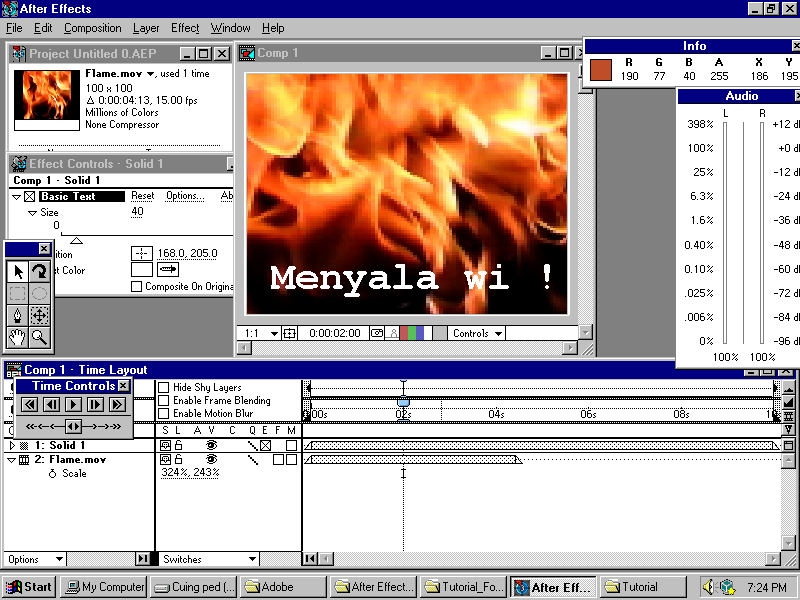
Task: Toggle lock on Solid 1 layer
Action: point(178,445)
